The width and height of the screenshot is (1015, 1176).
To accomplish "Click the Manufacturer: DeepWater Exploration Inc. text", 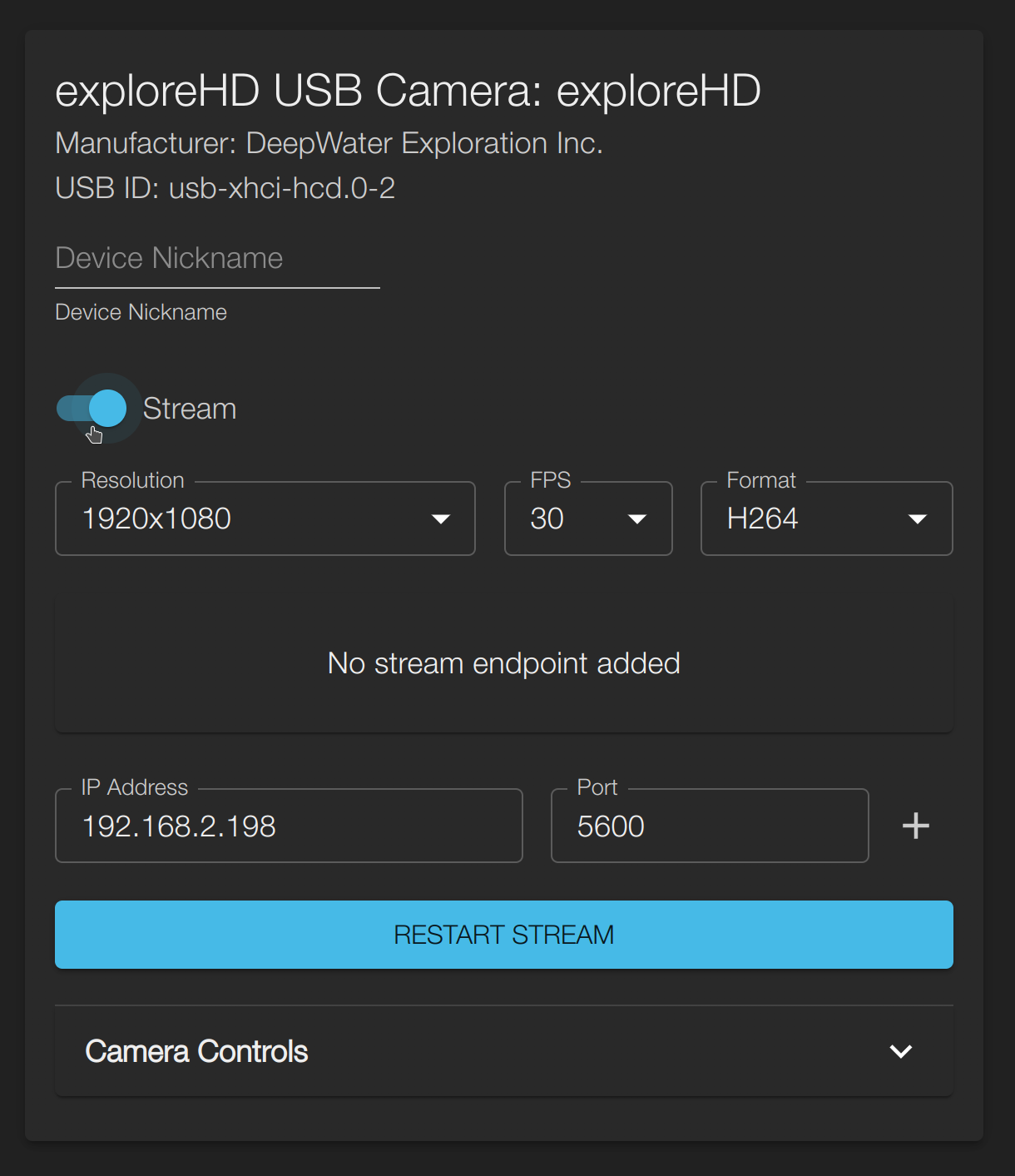I will tap(329, 143).
